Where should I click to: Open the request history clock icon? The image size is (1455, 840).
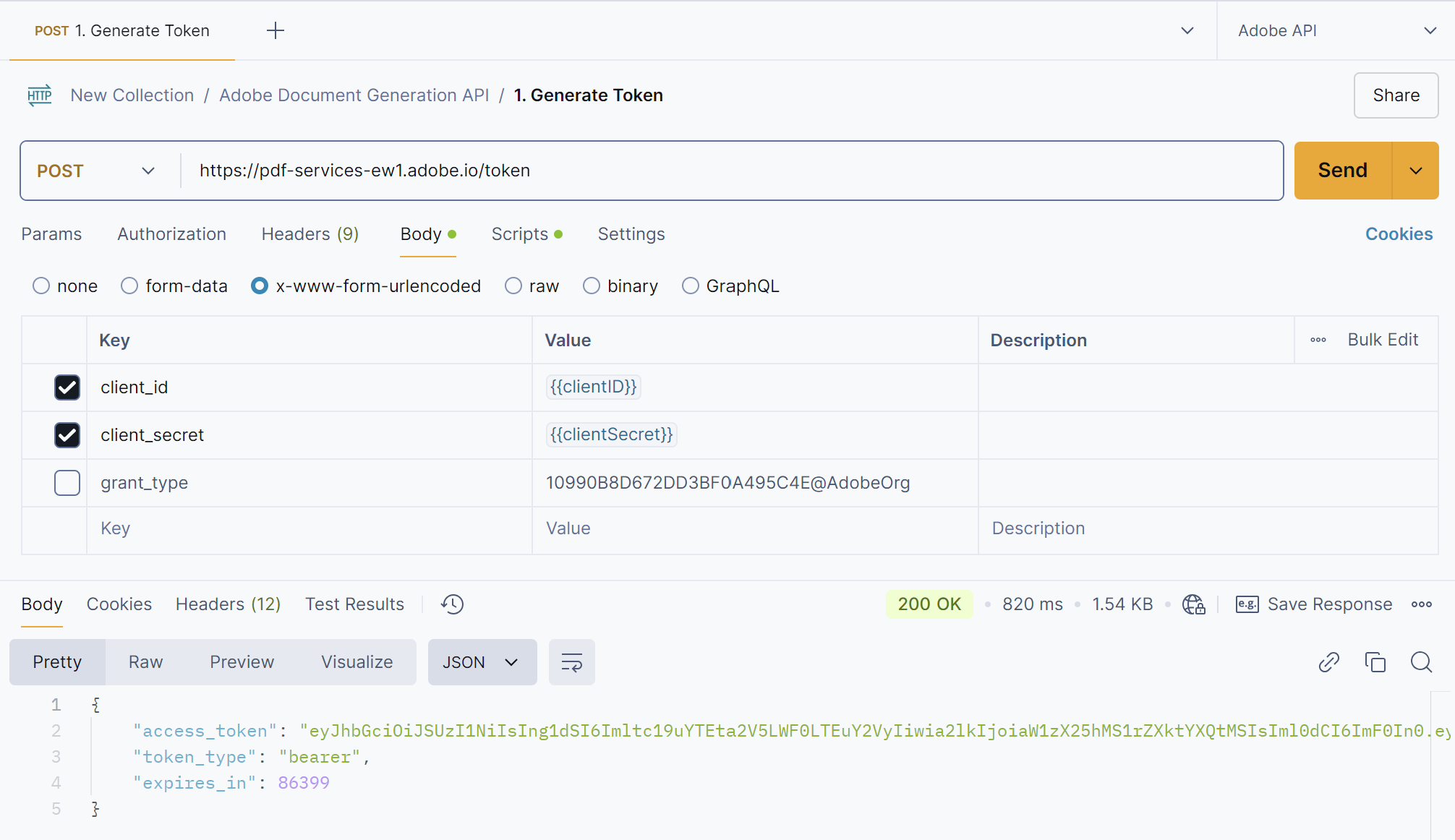[x=451, y=604]
